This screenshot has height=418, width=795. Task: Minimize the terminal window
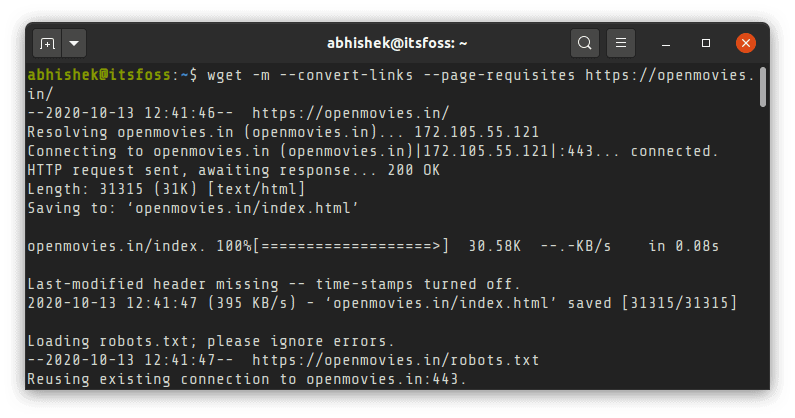click(668, 44)
